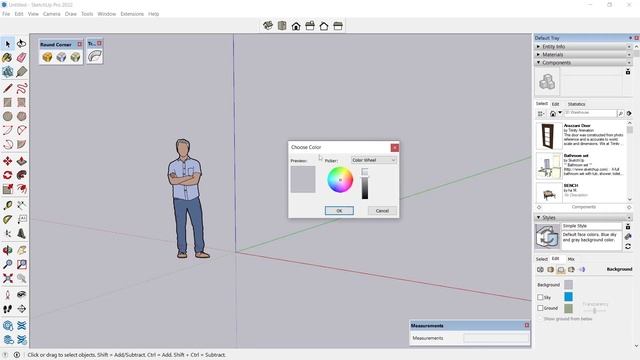Screen dimensions: 640x360
Task: Open the components view options dropdown
Action: pos(541,113)
